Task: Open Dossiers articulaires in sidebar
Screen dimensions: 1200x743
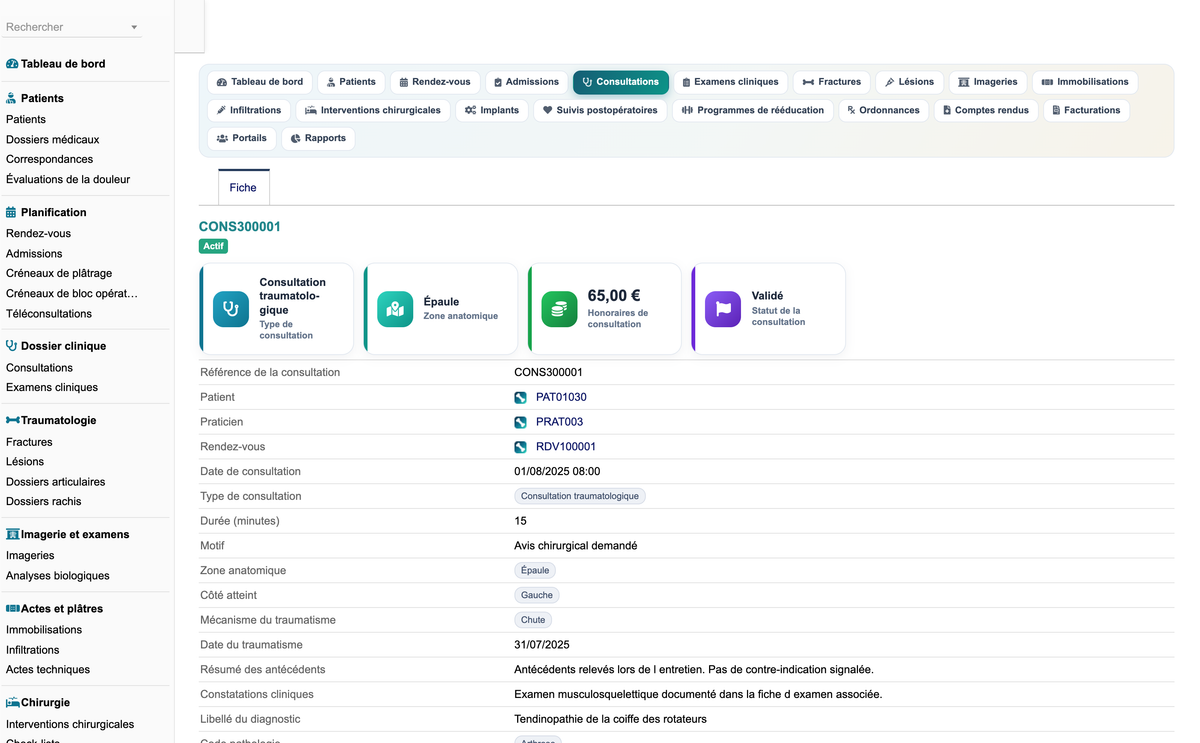Action: pos(56,481)
